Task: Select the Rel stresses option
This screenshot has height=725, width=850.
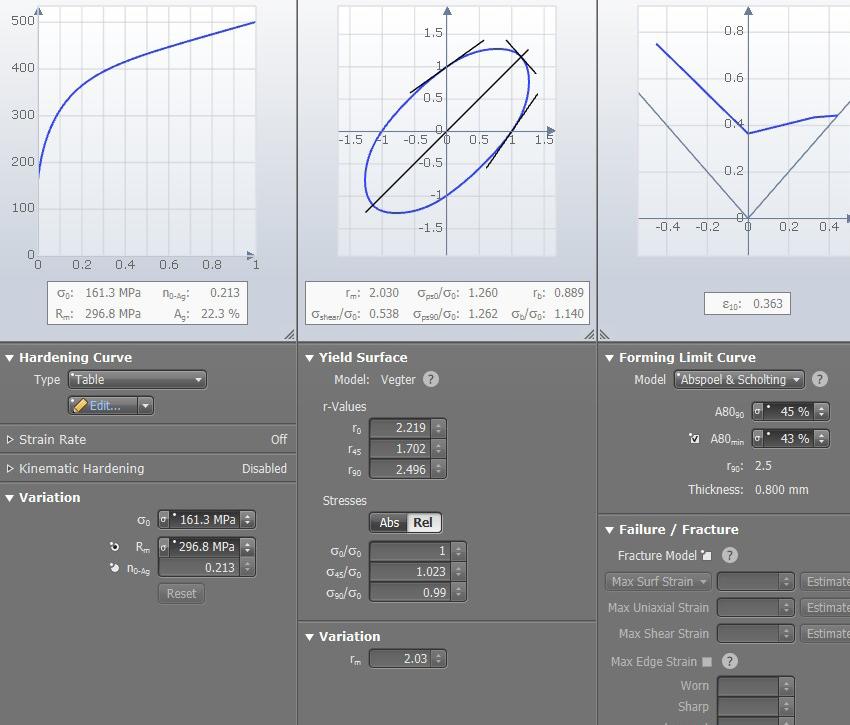Action: [x=423, y=523]
